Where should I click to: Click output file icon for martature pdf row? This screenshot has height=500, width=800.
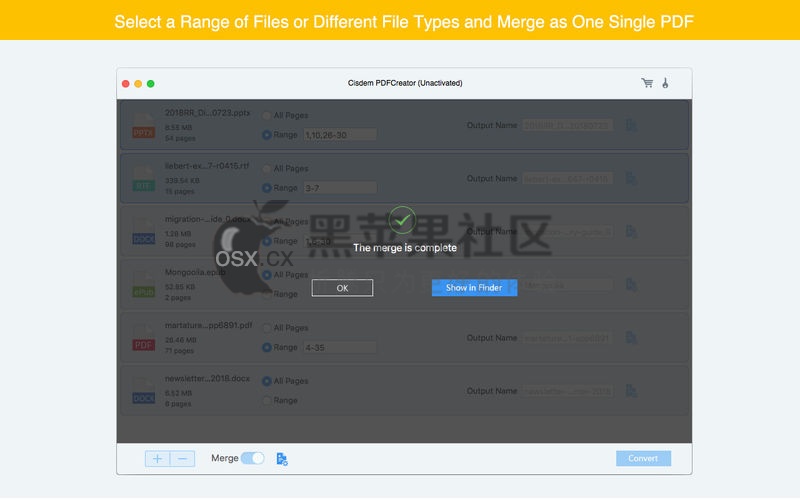(x=631, y=338)
